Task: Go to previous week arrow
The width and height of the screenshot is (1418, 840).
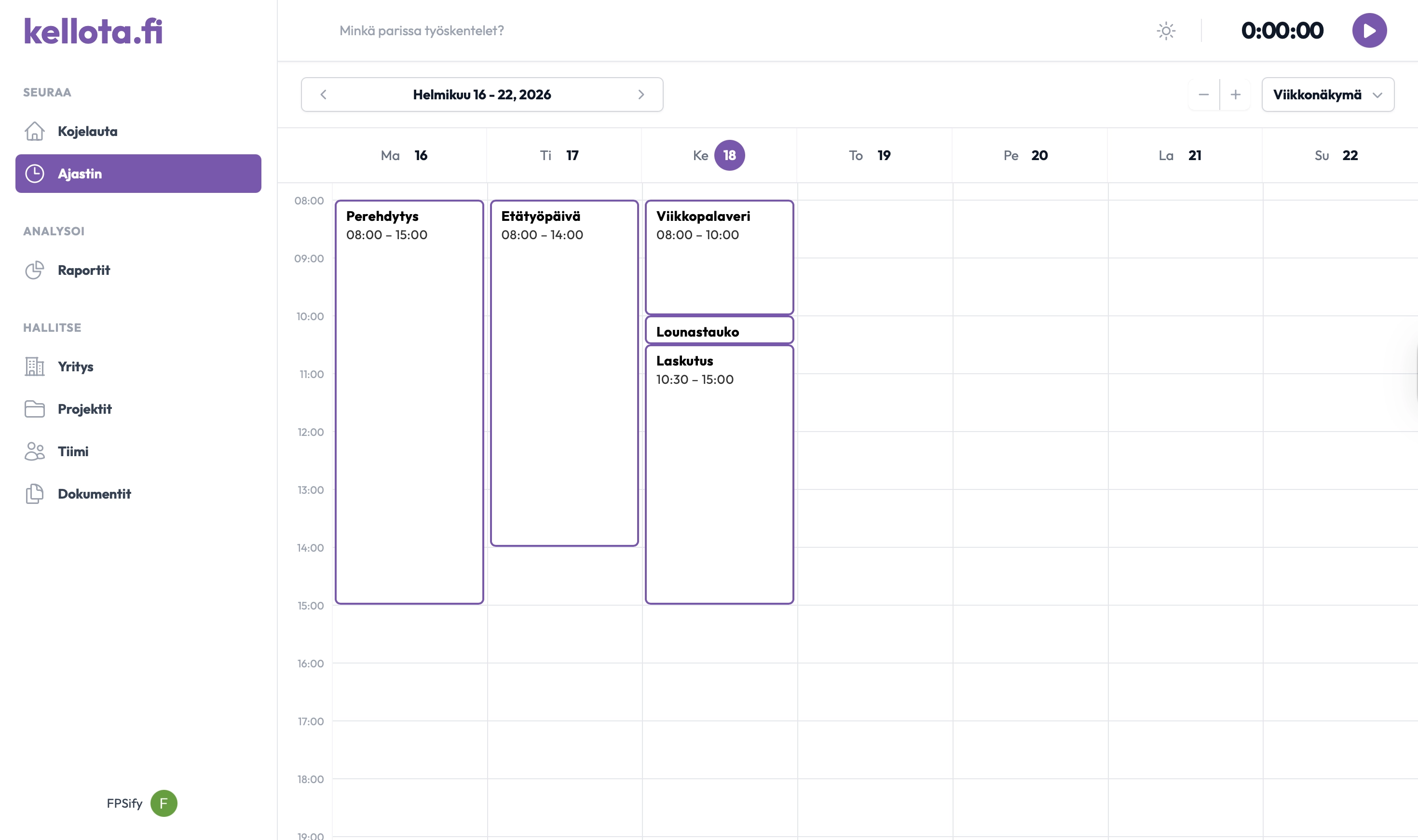Action: (323, 95)
